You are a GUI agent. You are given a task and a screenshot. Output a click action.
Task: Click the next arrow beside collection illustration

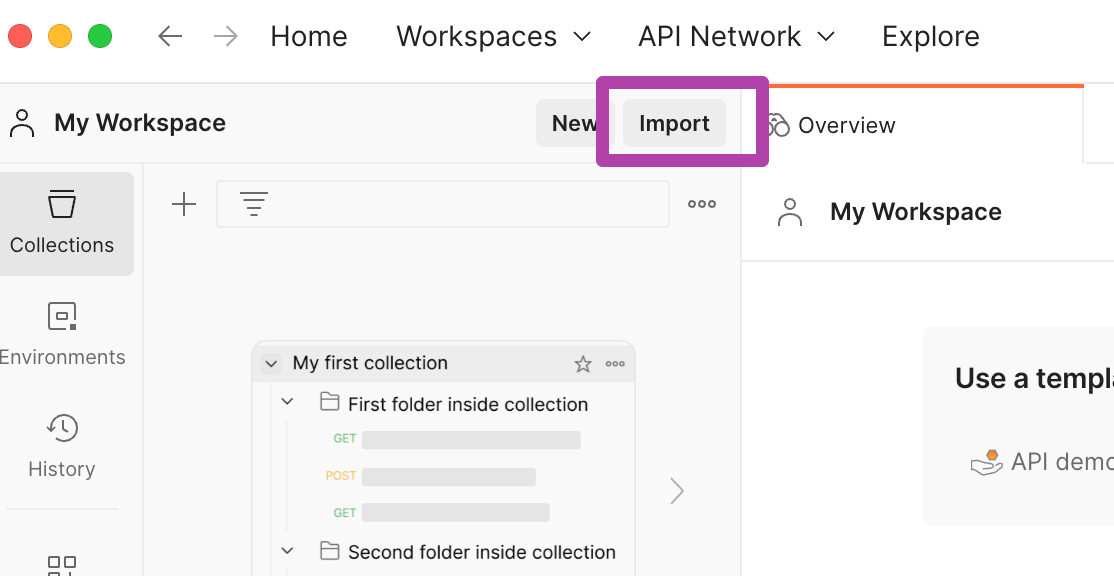point(677,491)
